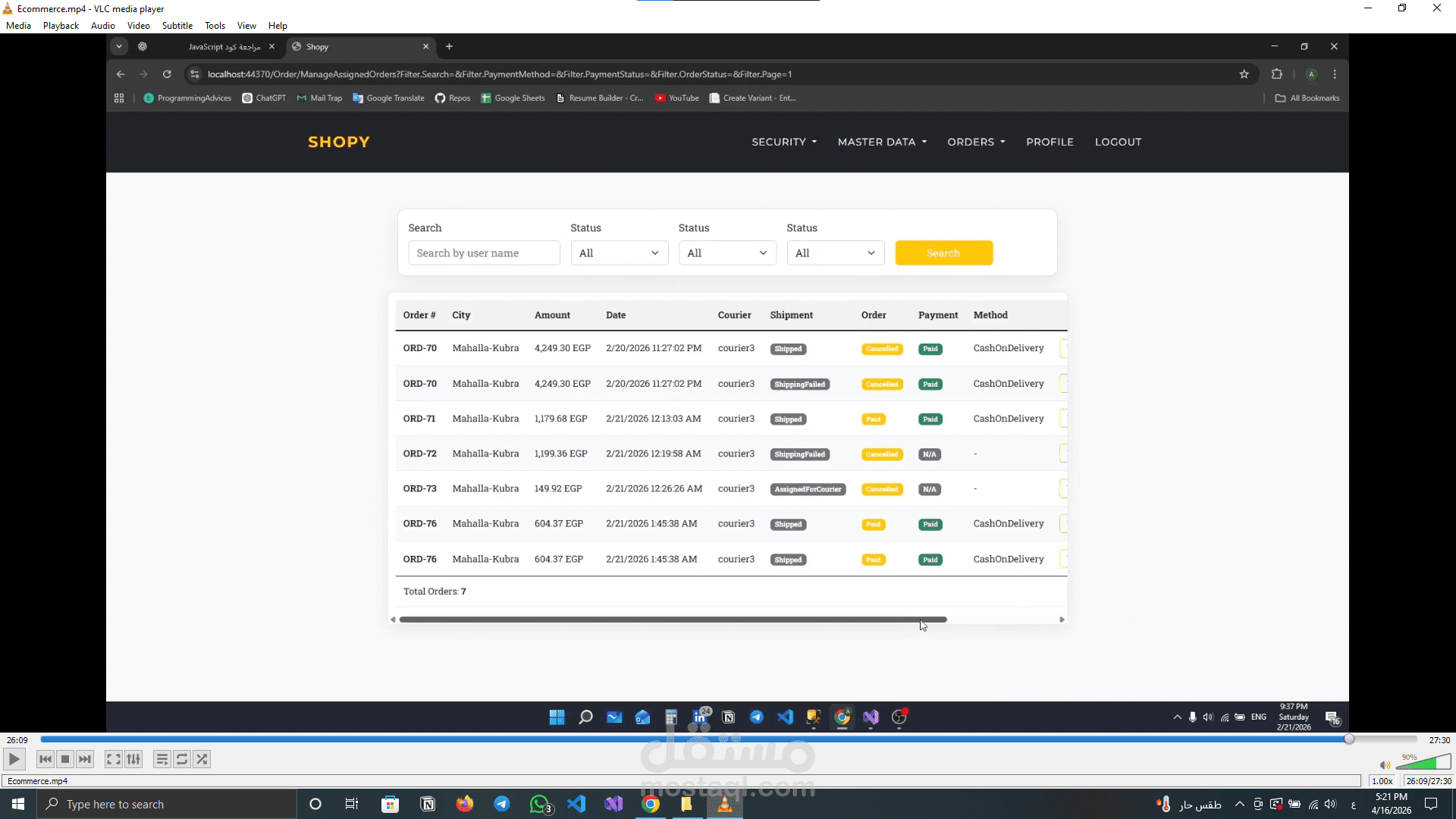1456x819 pixels.
Task: Click the Windows taskbar search box
Action: coord(167,804)
